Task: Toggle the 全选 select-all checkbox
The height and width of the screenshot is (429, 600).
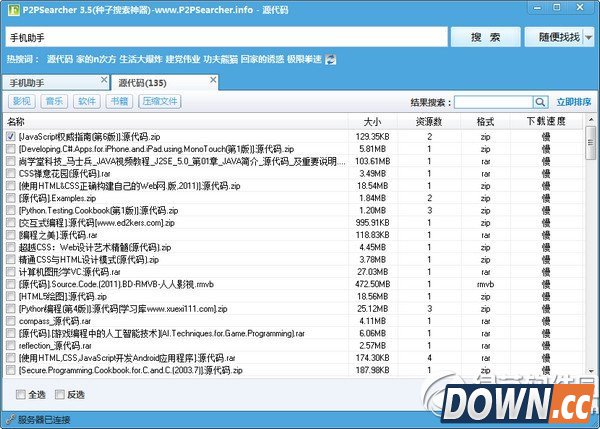Action: click(21, 394)
